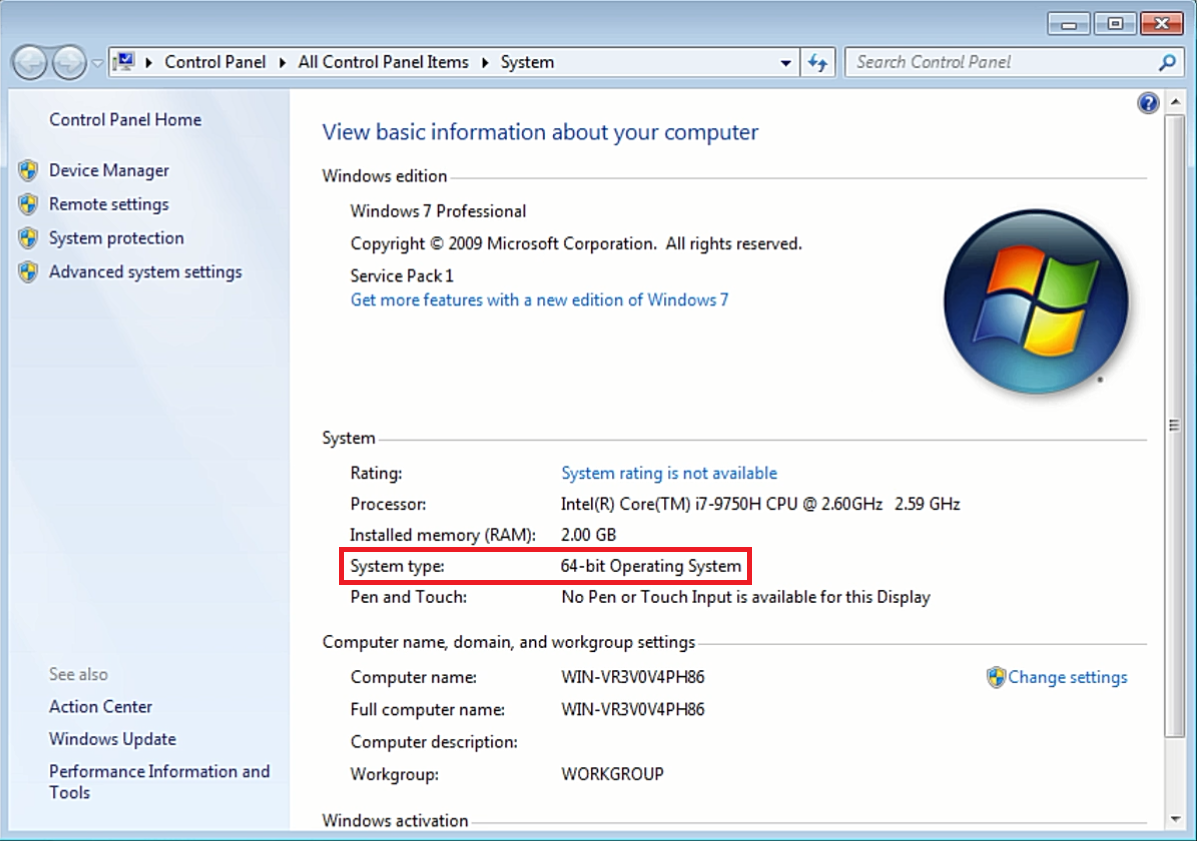Open System protection
The image size is (1197, 841).
click(x=117, y=238)
